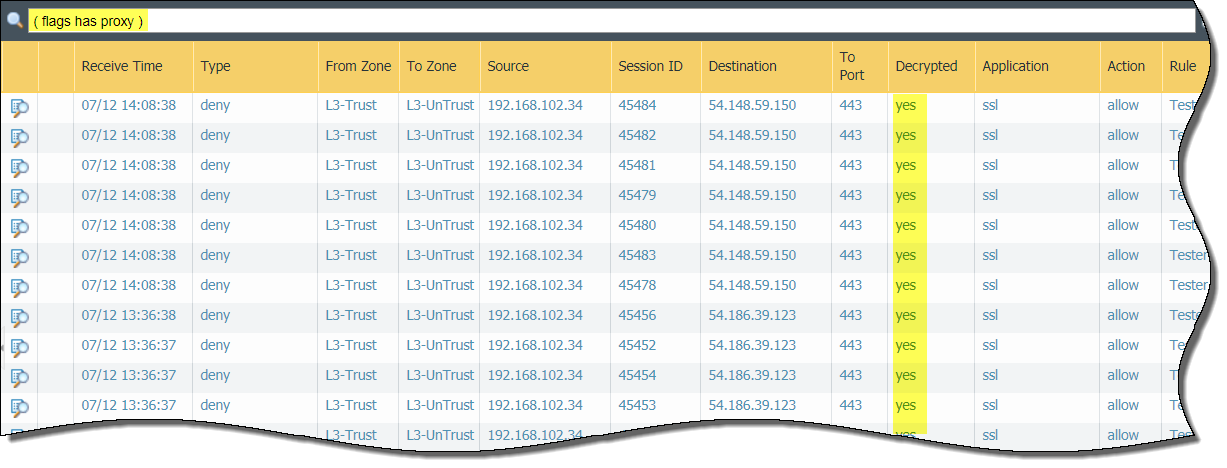Click session ID 45478 link
The width and height of the screenshot is (1227, 468).
(637, 285)
